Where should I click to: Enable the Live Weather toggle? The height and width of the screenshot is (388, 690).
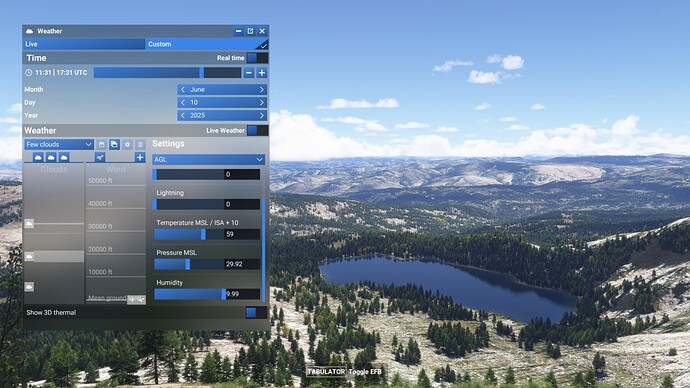tap(257, 130)
